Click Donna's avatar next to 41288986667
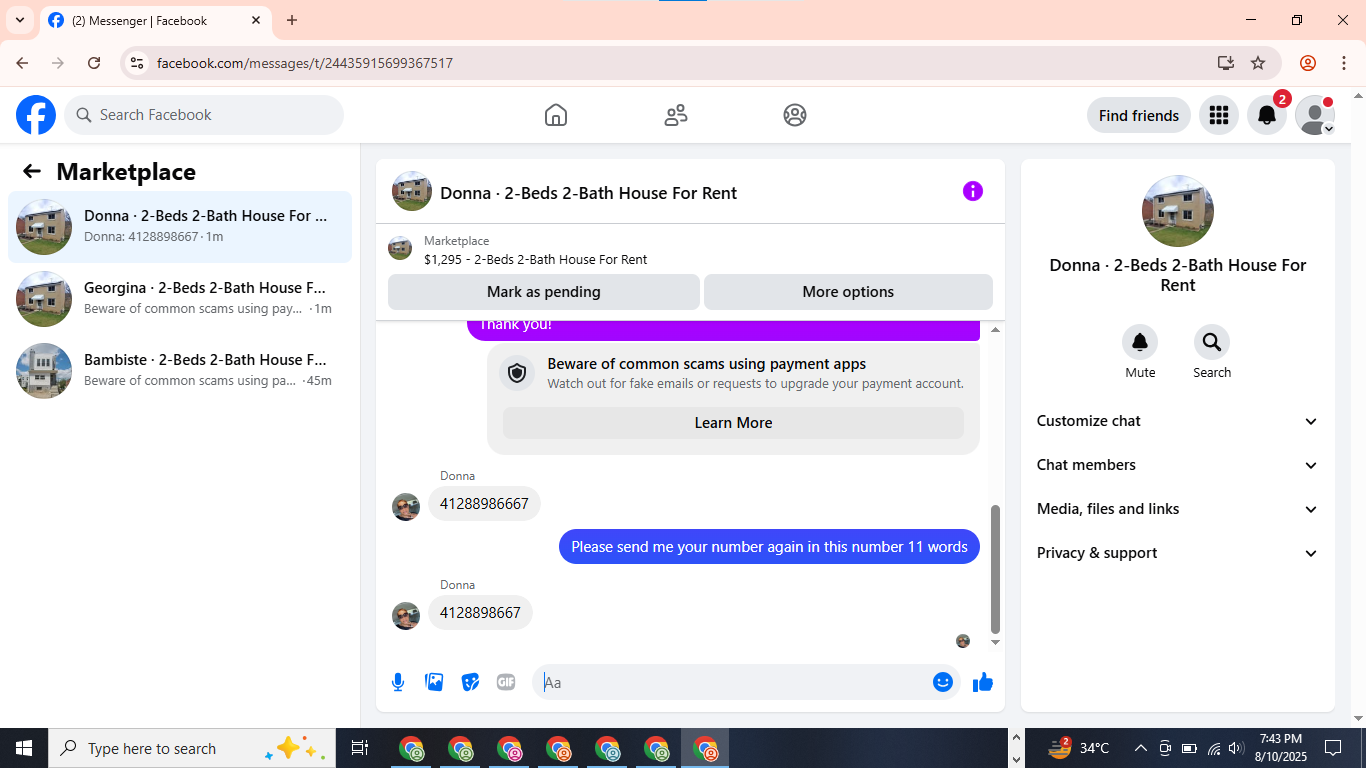Screen dimensions: 1366x768 click(x=406, y=507)
